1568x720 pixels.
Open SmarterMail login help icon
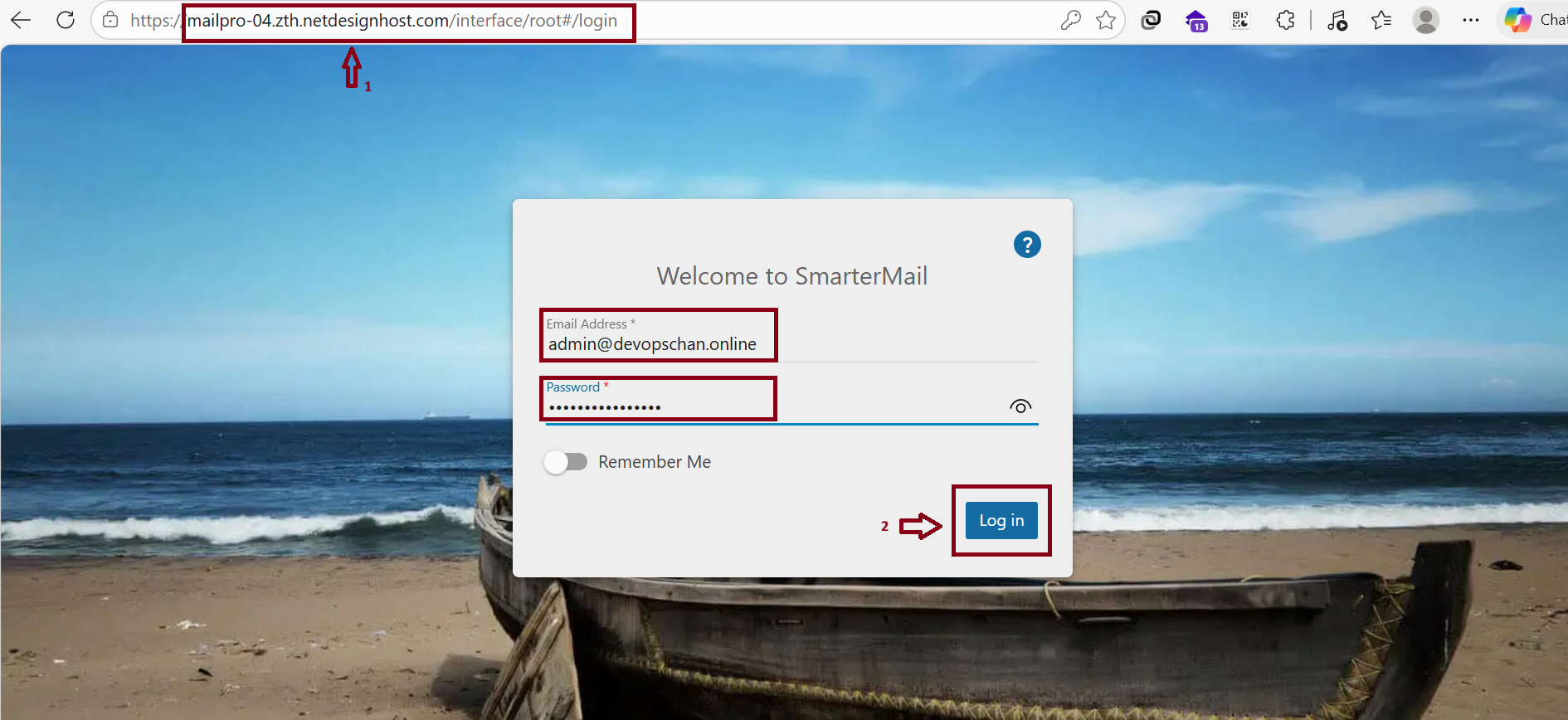pos(1027,245)
